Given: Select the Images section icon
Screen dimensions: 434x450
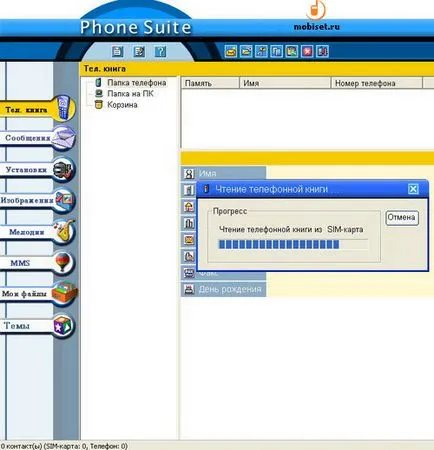Looking at the screenshot, I should click(x=65, y=200).
